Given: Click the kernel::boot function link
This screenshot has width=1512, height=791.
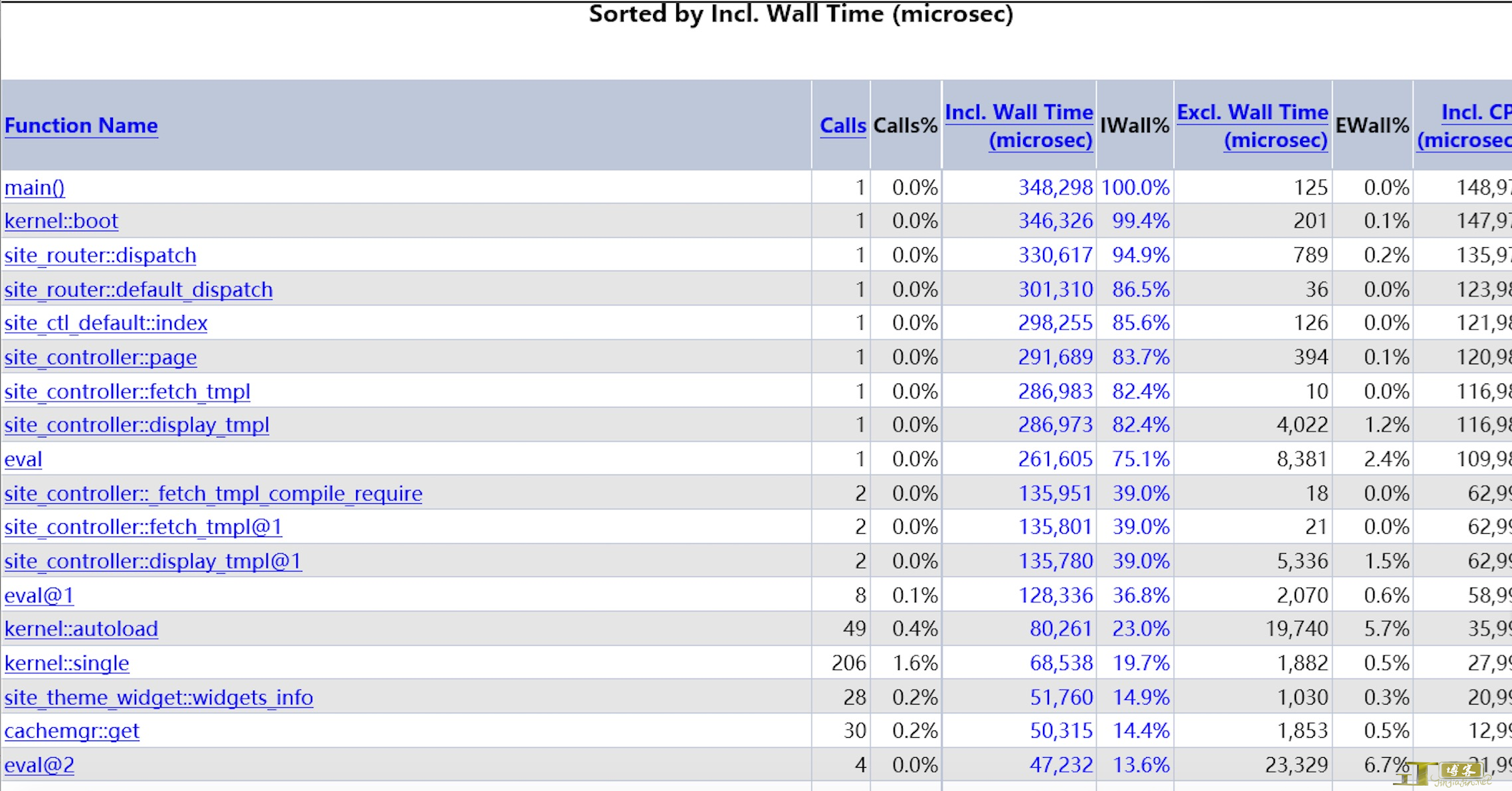Looking at the screenshot, I should point(61,221).
